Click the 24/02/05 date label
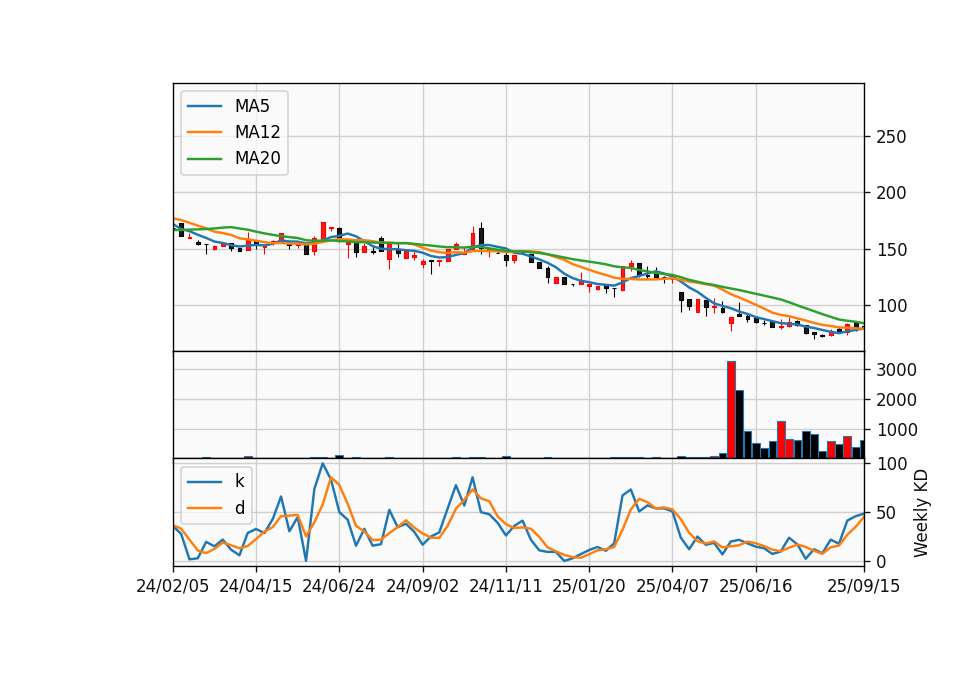Viewport: 960px width, 690px height. click(x=173, y=586)
